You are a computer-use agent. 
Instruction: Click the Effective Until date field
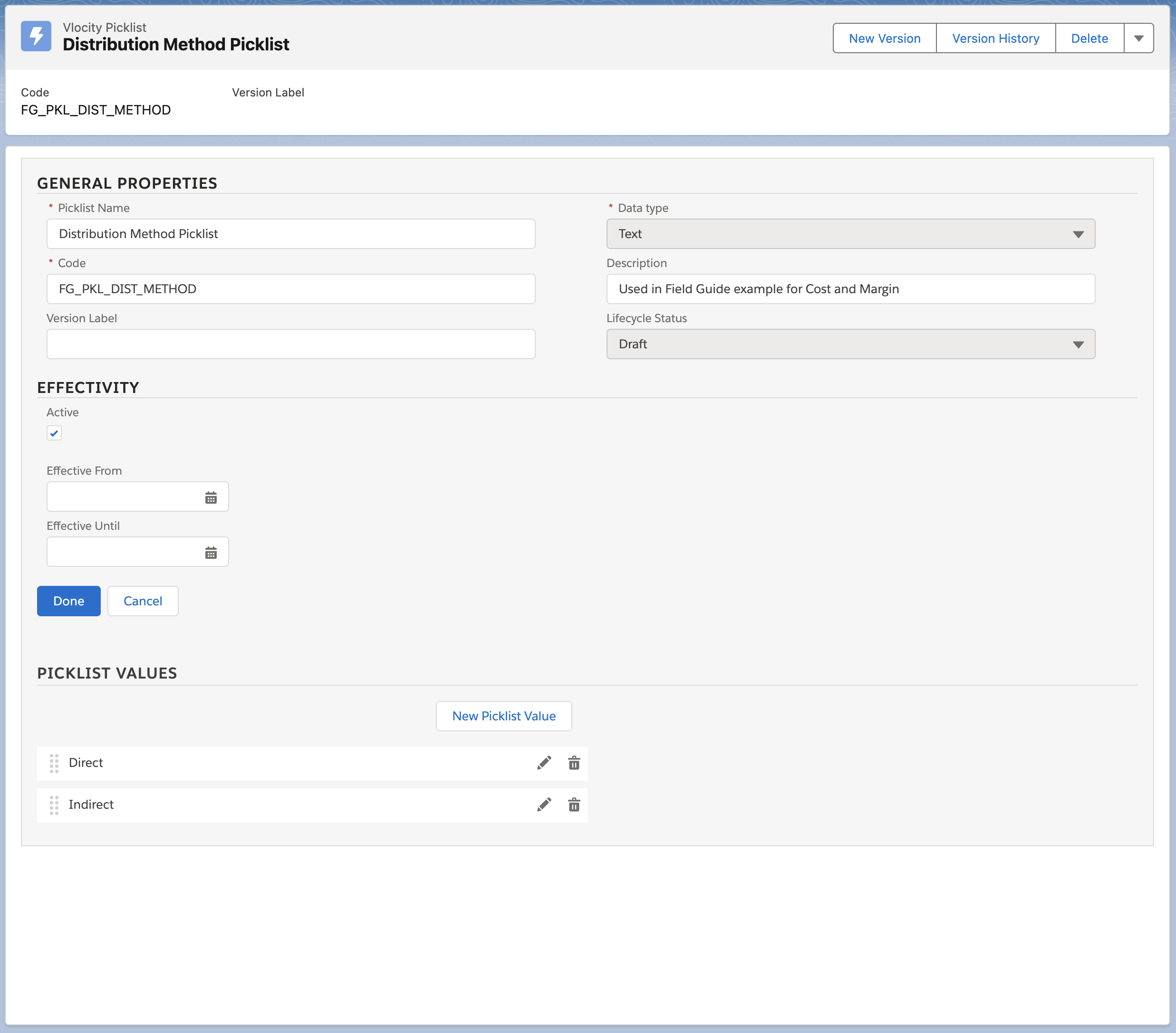tap(137, 552)
